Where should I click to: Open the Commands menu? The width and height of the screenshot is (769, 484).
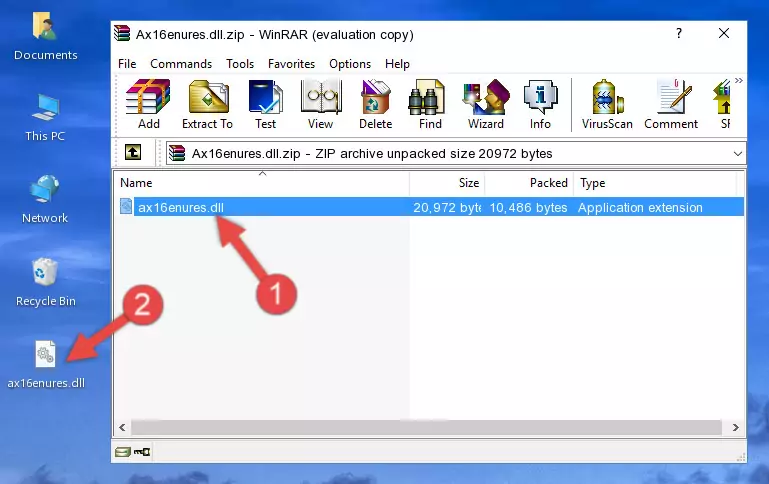181,64
